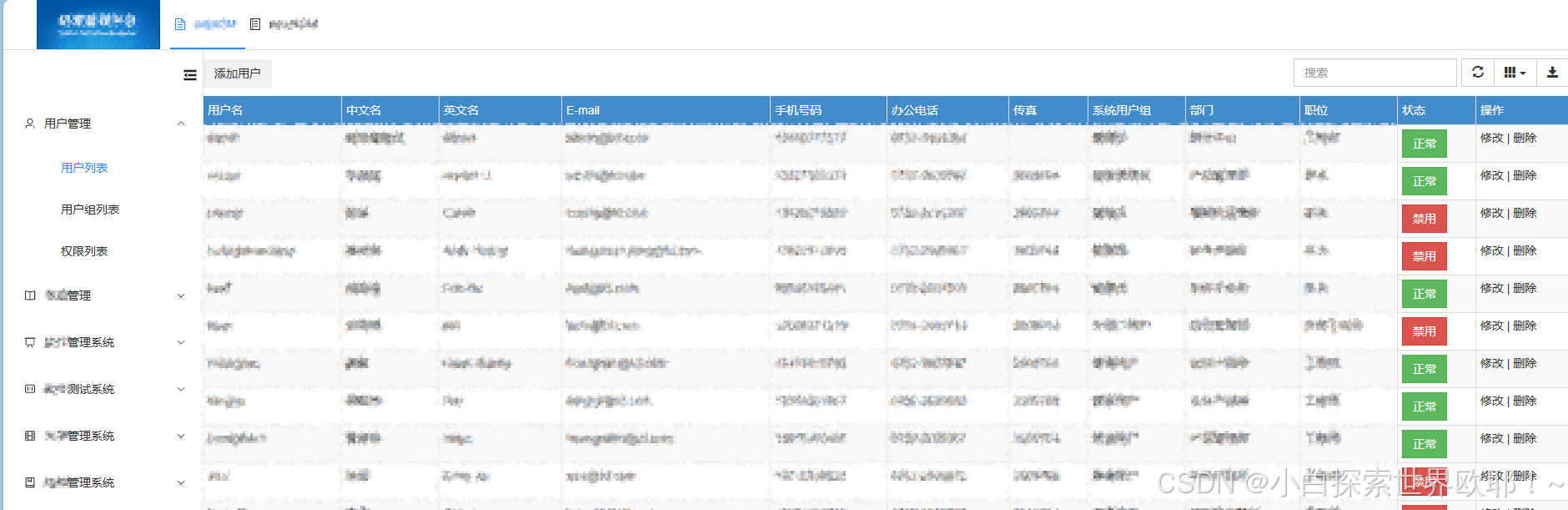The image size is (1568, 510).
Task: Click the 添加用户 button
Action: [x=238, y=73]
